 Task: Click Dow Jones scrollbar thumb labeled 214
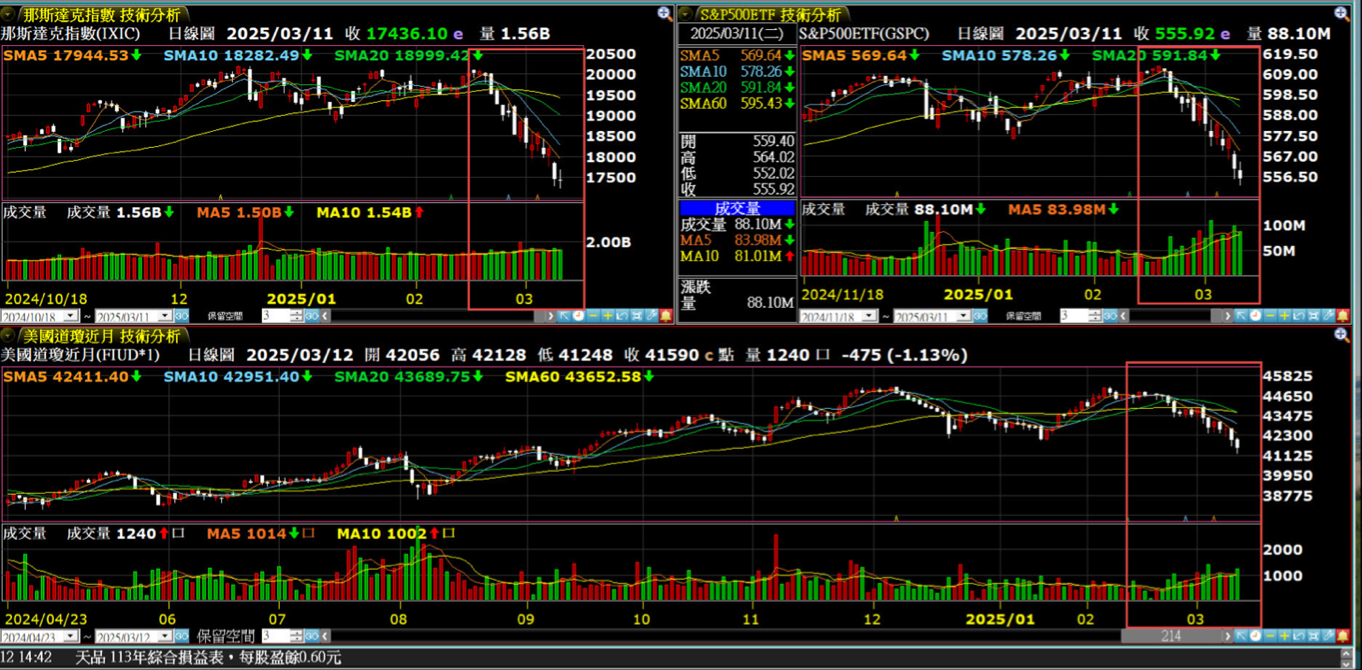click(x=1171, y=636)
